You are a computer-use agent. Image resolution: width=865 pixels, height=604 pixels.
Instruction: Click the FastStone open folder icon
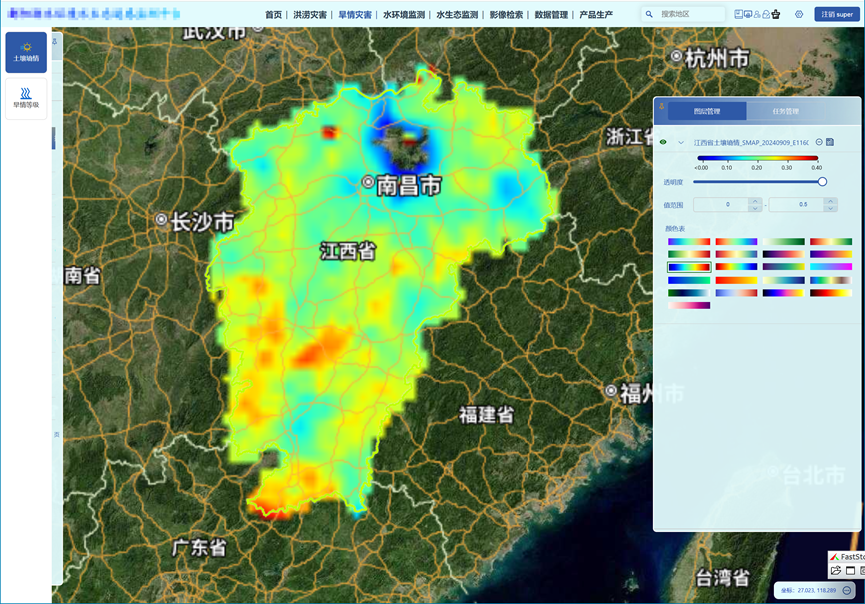836,570
